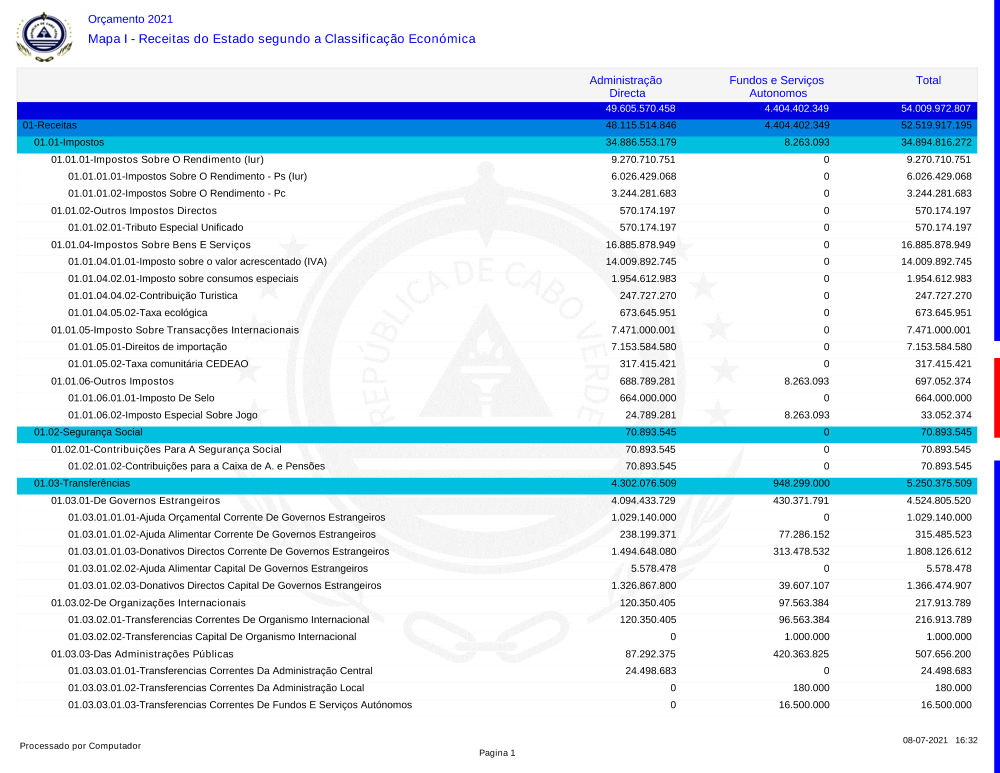Click the Cabo Verde coat of arms emblem
This screenshot has width=1000, height=773.
click(x=44, y=37)
